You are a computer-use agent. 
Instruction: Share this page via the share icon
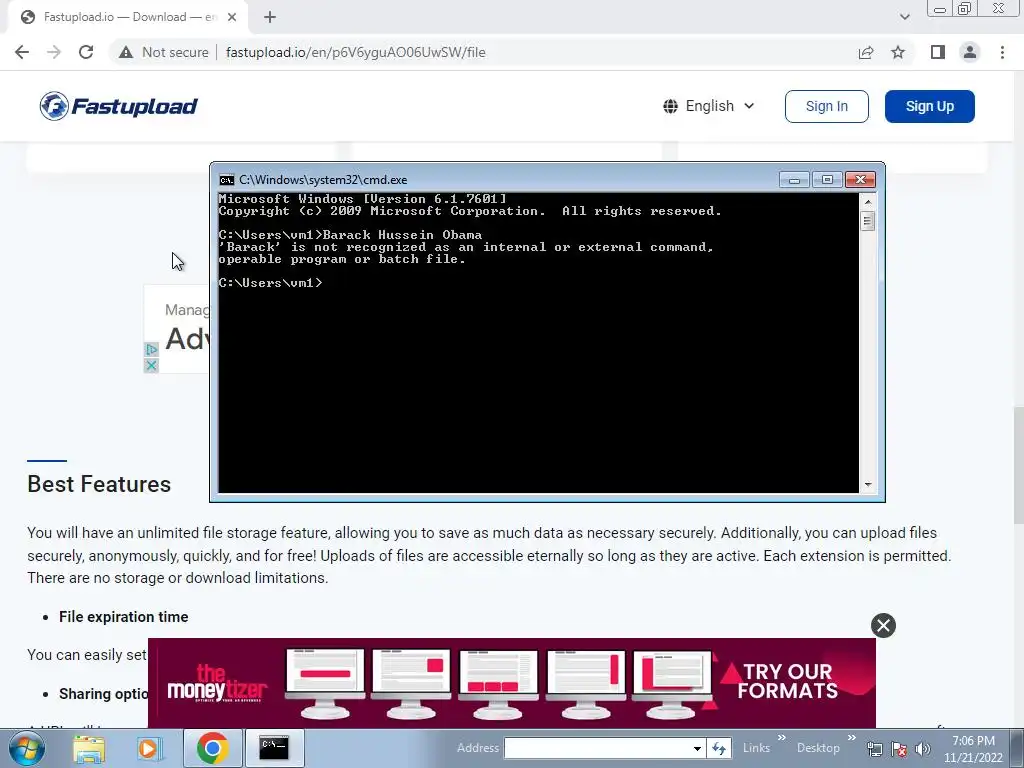point(866,52)
